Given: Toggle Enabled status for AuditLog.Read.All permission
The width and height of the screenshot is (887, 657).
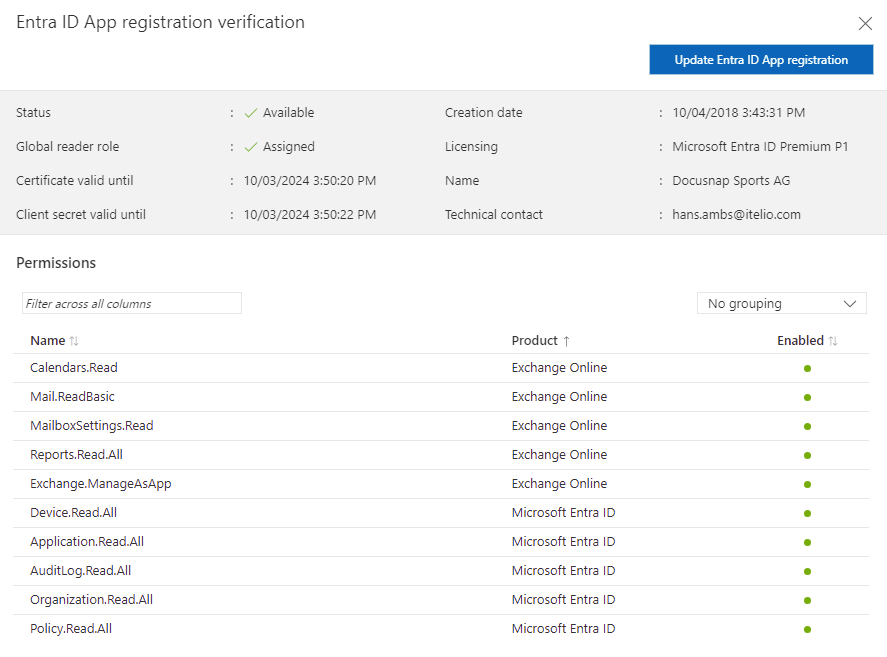Looking at the screenshot, I should pyautogui.click(x=807, y=570).
